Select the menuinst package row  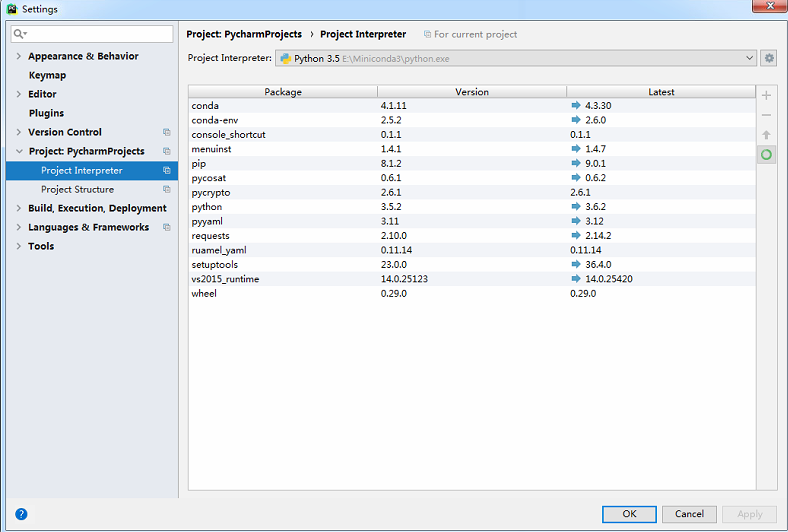coord(472,149)
